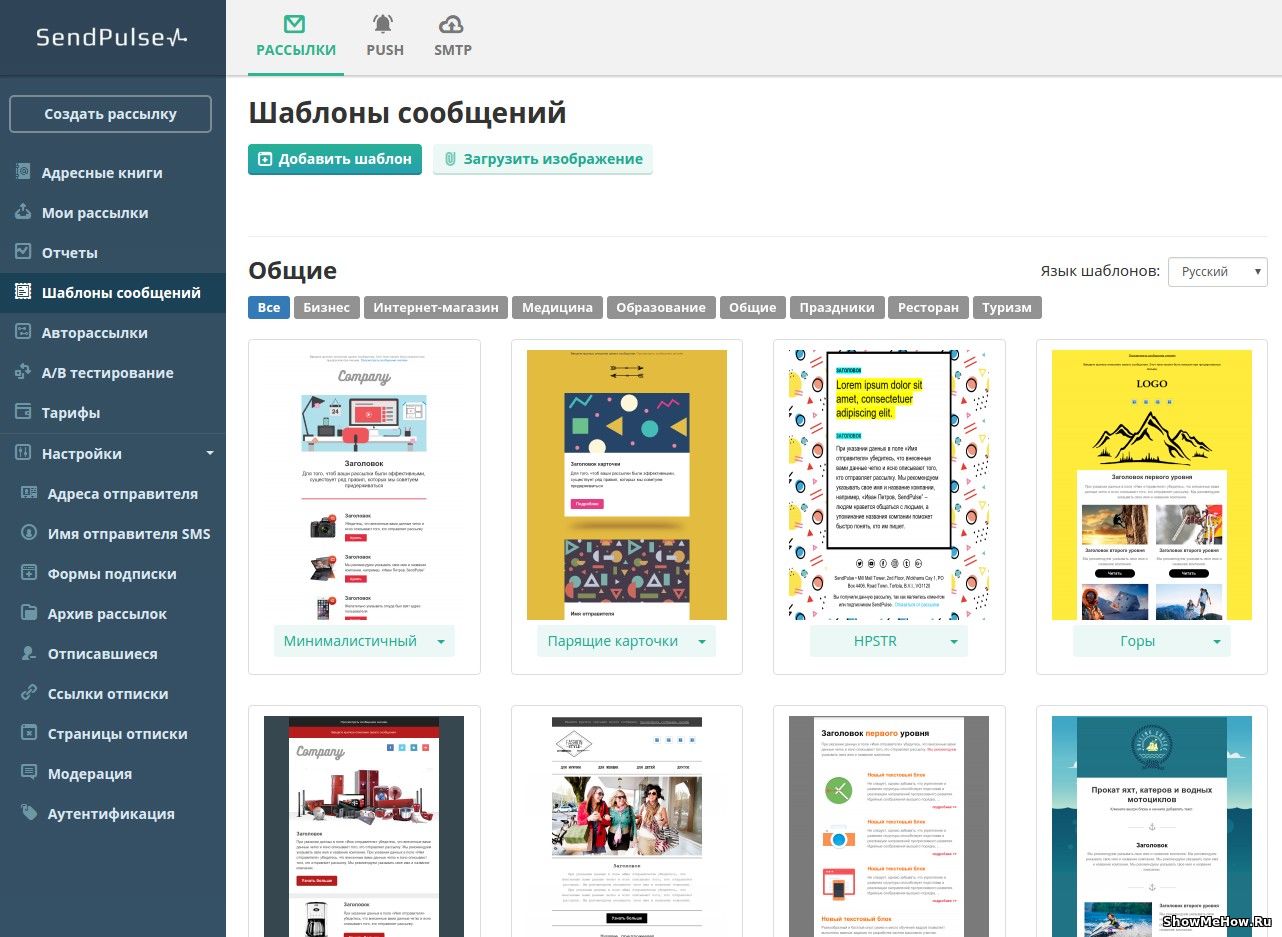Click the Тарифы wallet icon
This screenshot has height=937, width=1282.
pos(23,412)
